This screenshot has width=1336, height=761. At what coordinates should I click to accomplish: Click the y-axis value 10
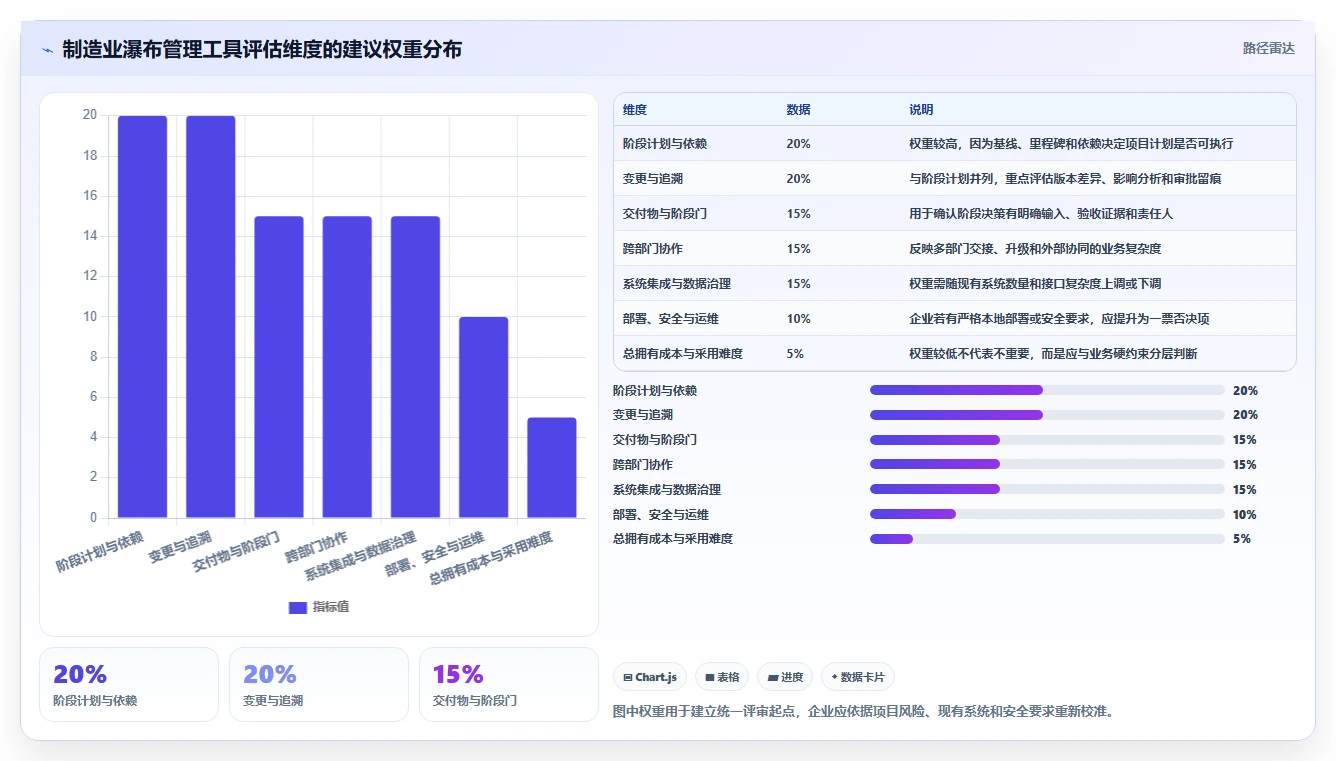click(90, 317)
